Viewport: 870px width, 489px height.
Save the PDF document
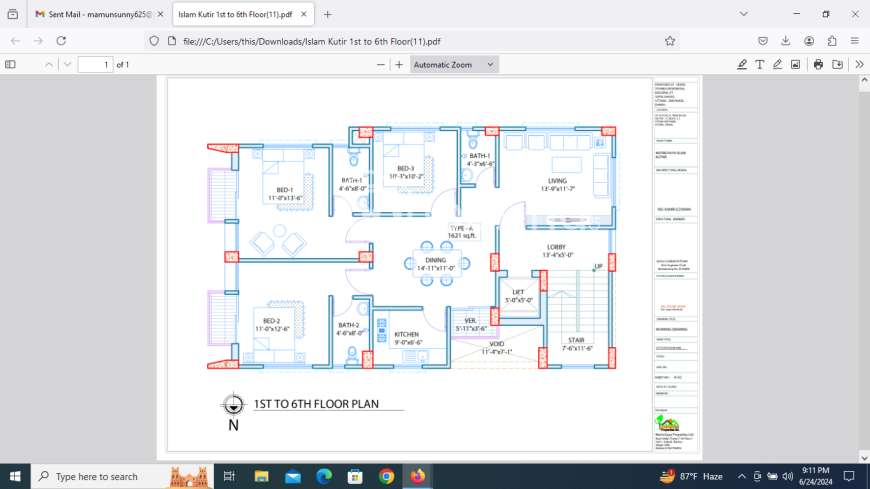838,64
